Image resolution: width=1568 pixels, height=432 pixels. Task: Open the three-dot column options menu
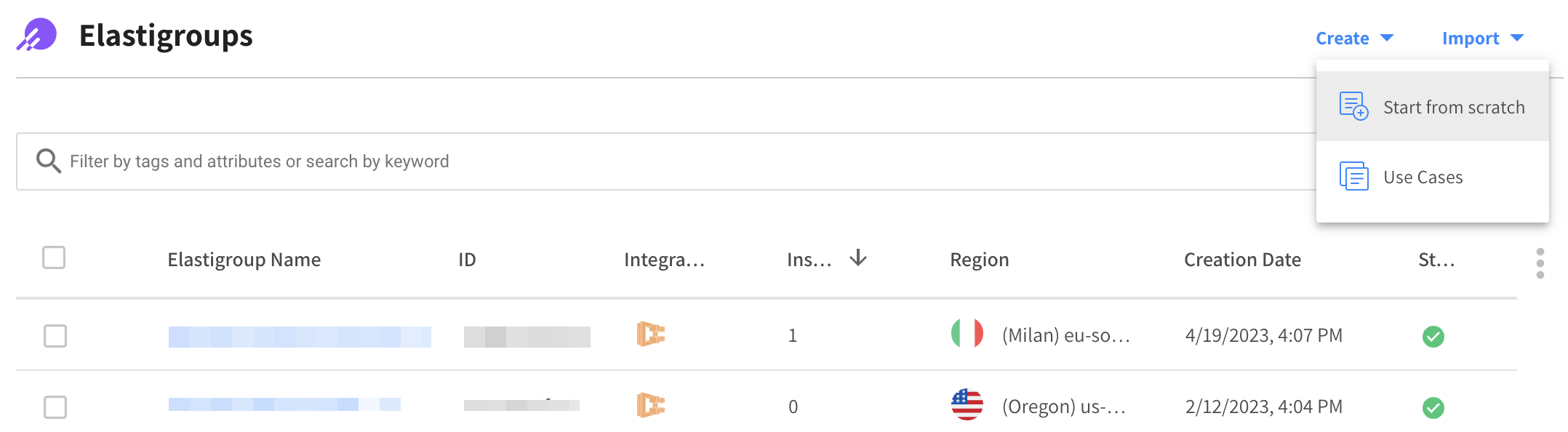click(x=1540, y=263)
